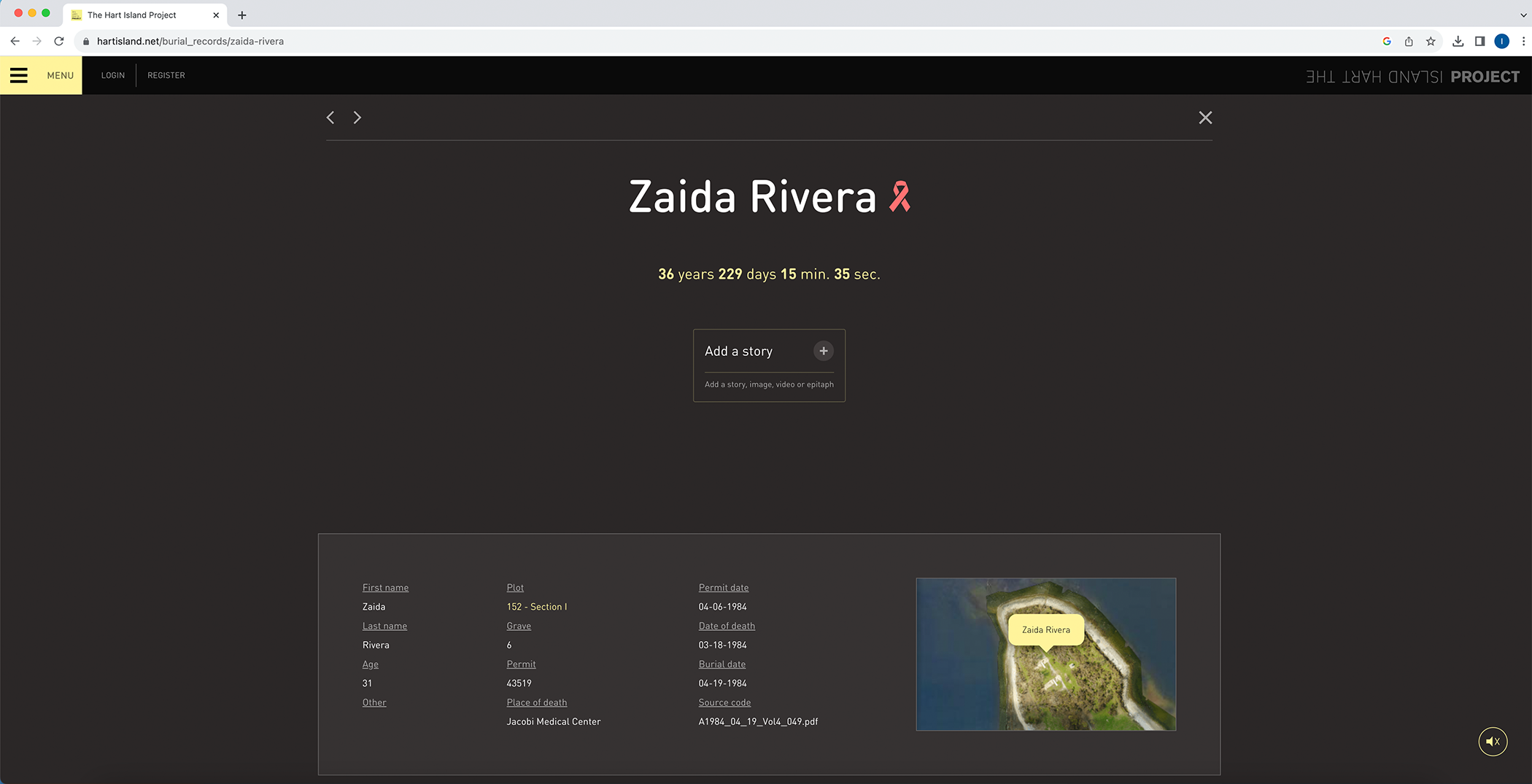
Task: Open the LOGIN page
Action: point(113,75)
